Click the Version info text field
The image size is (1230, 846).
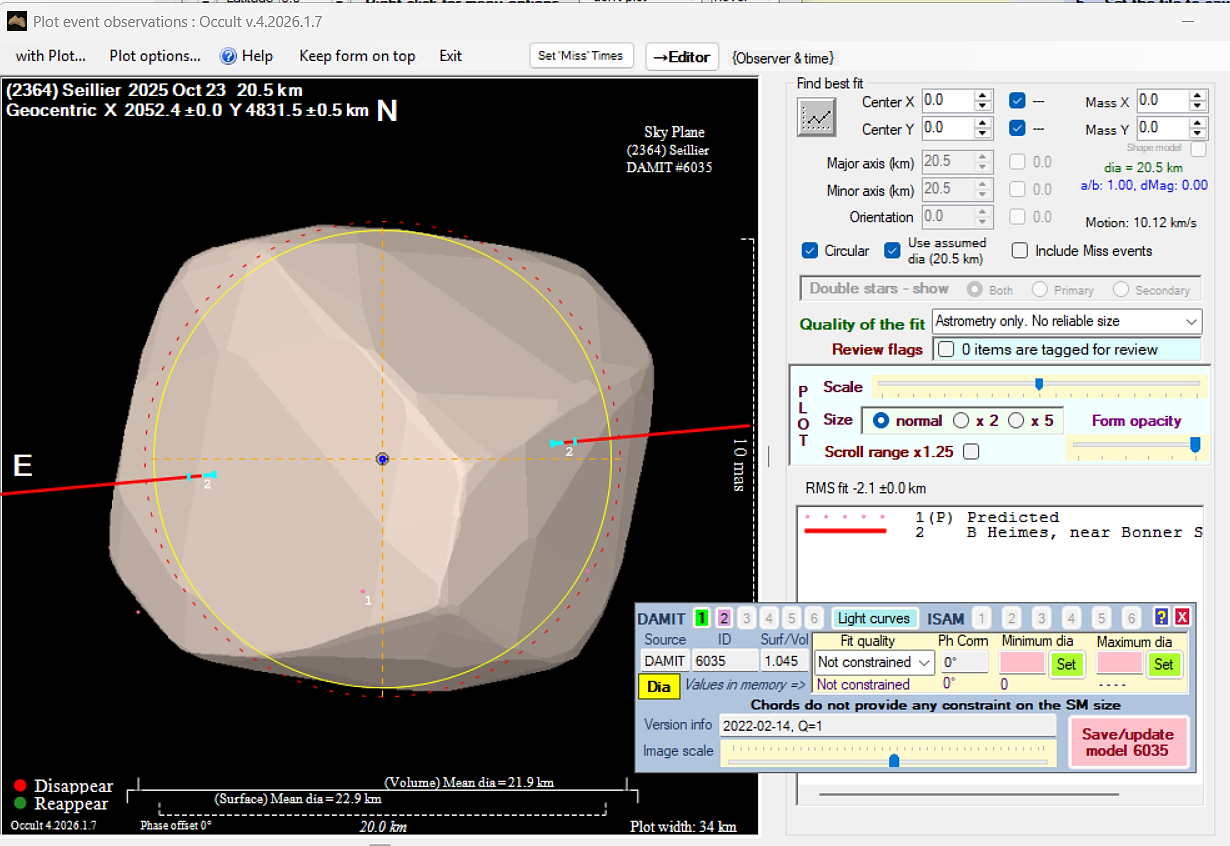[x=887, y=725]
